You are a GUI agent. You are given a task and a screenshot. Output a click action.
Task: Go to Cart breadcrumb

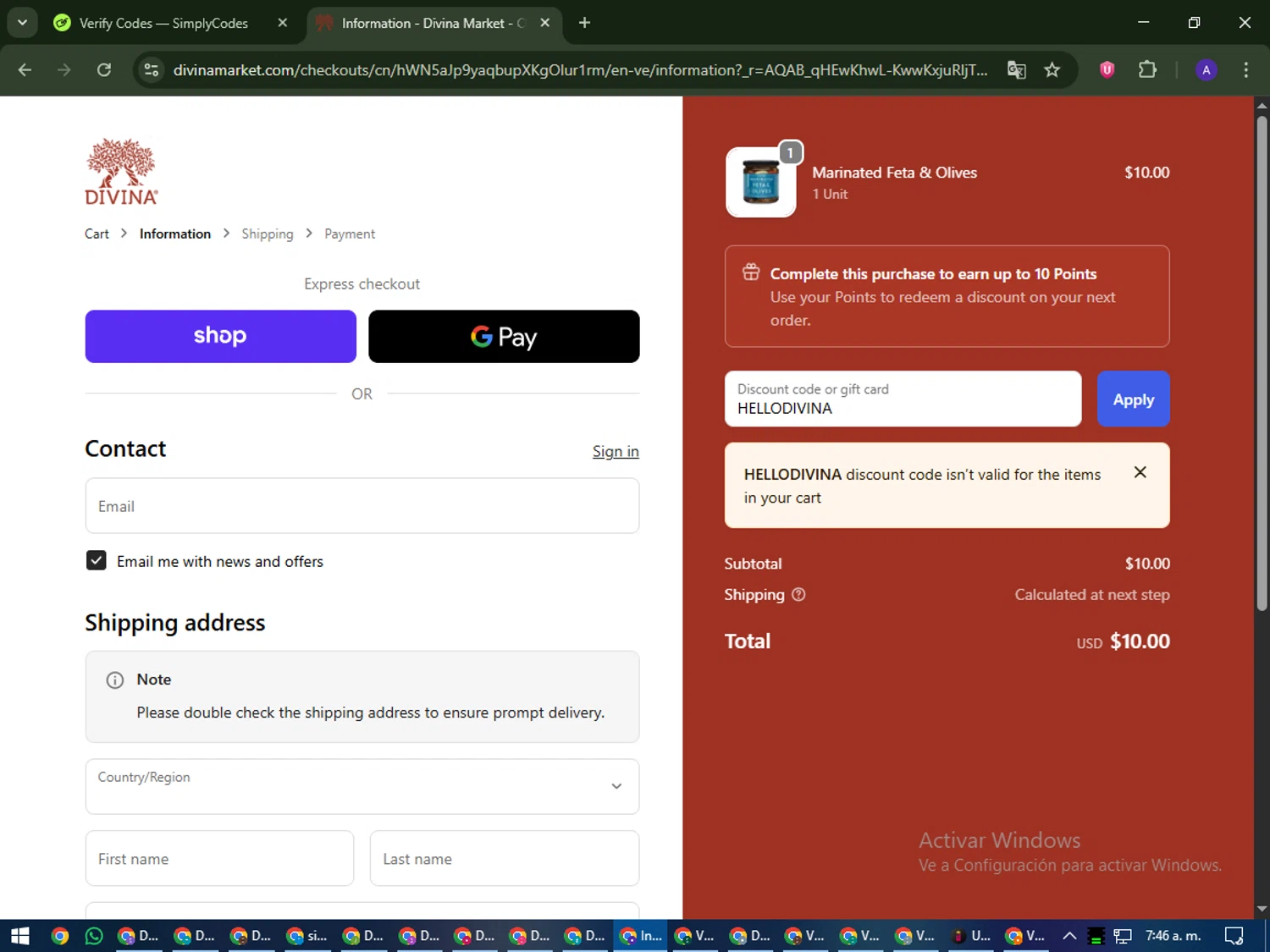97,234
